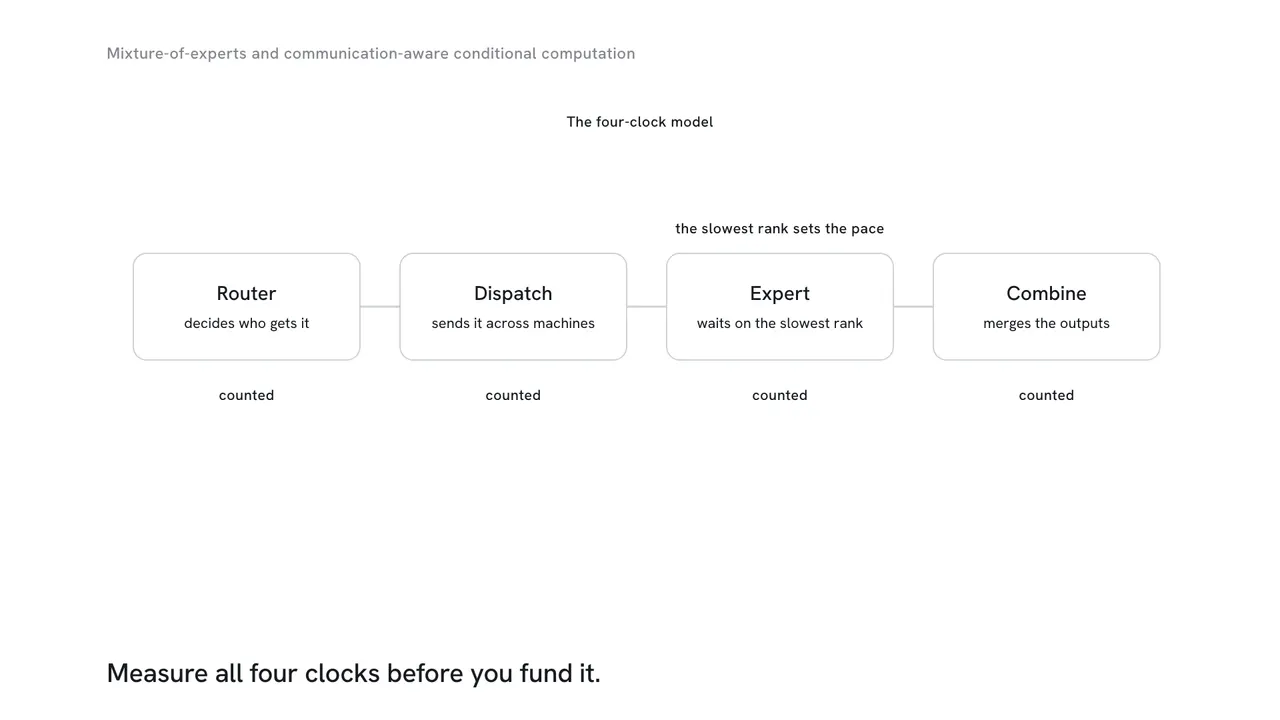Click connector line between Expert and Combine
Viewport: 1280px width, 720px height.
pyautogui.click(x=913, y=307)
